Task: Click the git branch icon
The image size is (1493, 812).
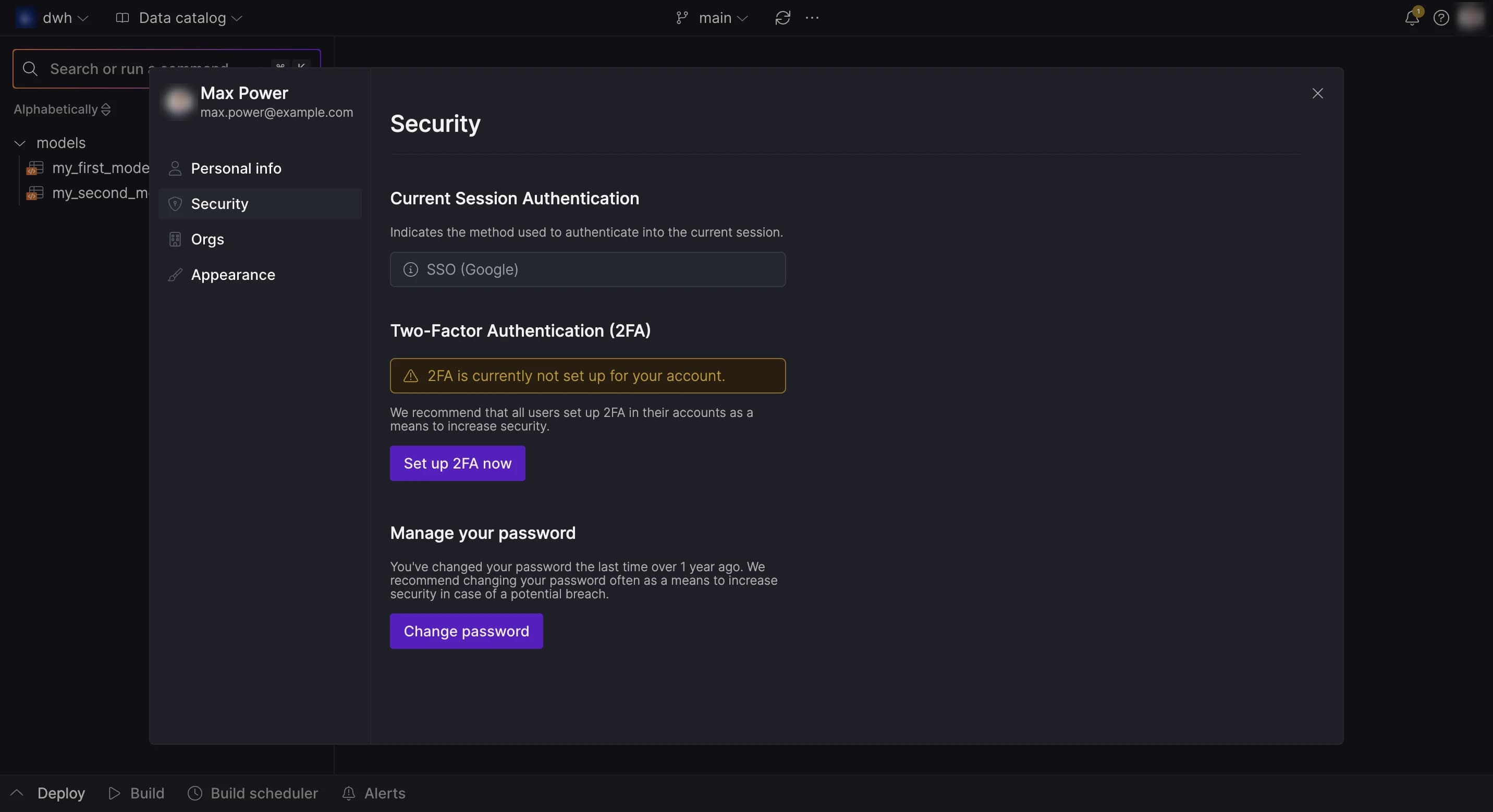Action: [x=681, y=18]
